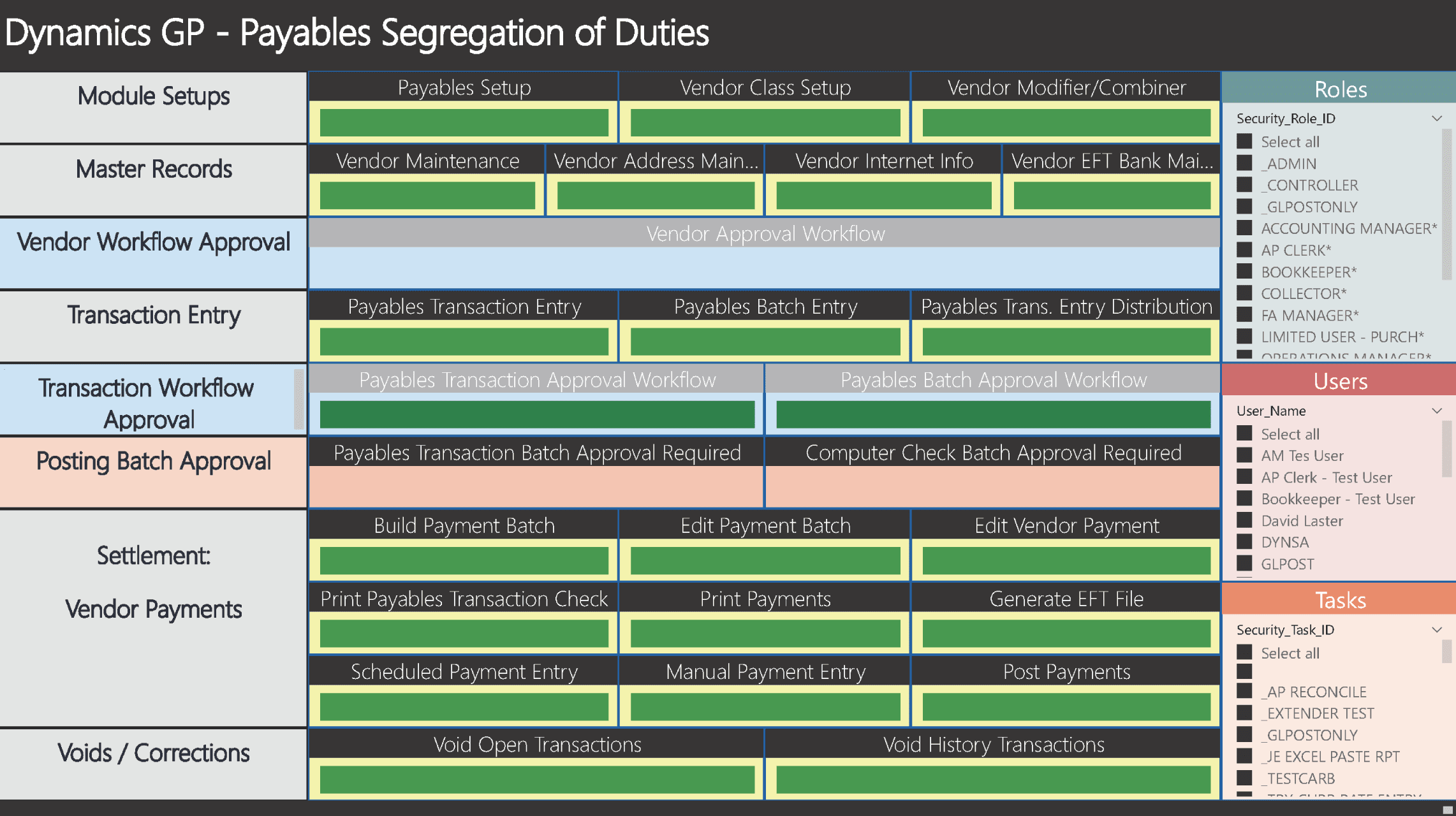Tick the _CONTROLLER role checkbox

point(1244,185)
